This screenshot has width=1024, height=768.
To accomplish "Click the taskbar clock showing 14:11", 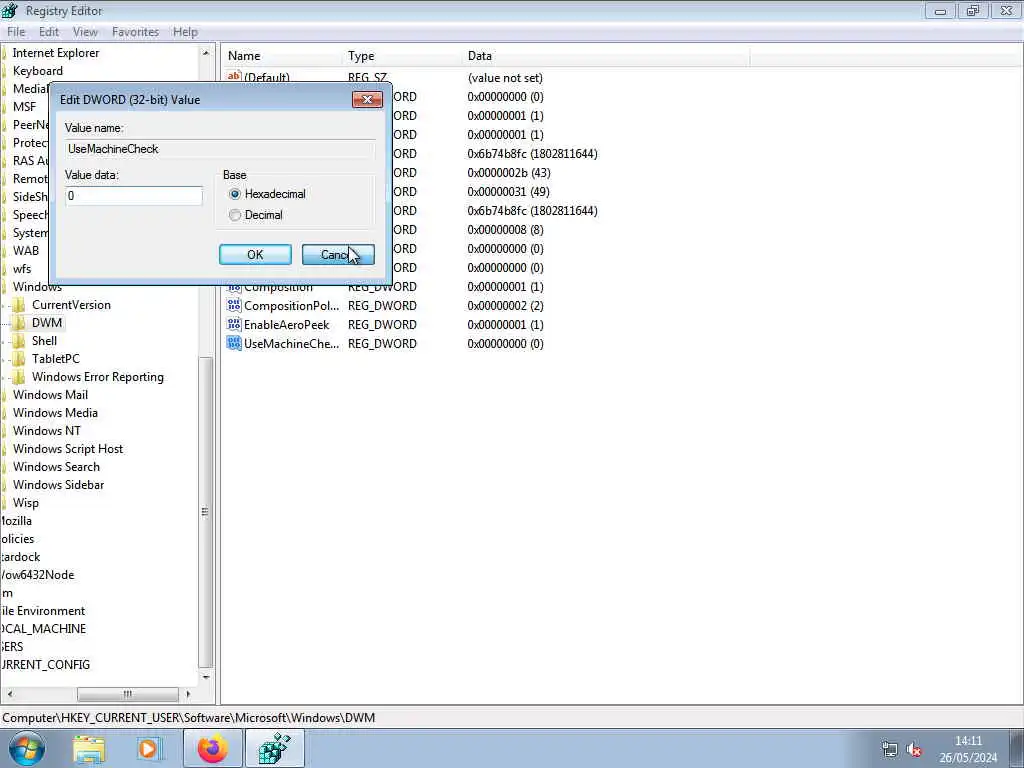I will tap(968, 749).
